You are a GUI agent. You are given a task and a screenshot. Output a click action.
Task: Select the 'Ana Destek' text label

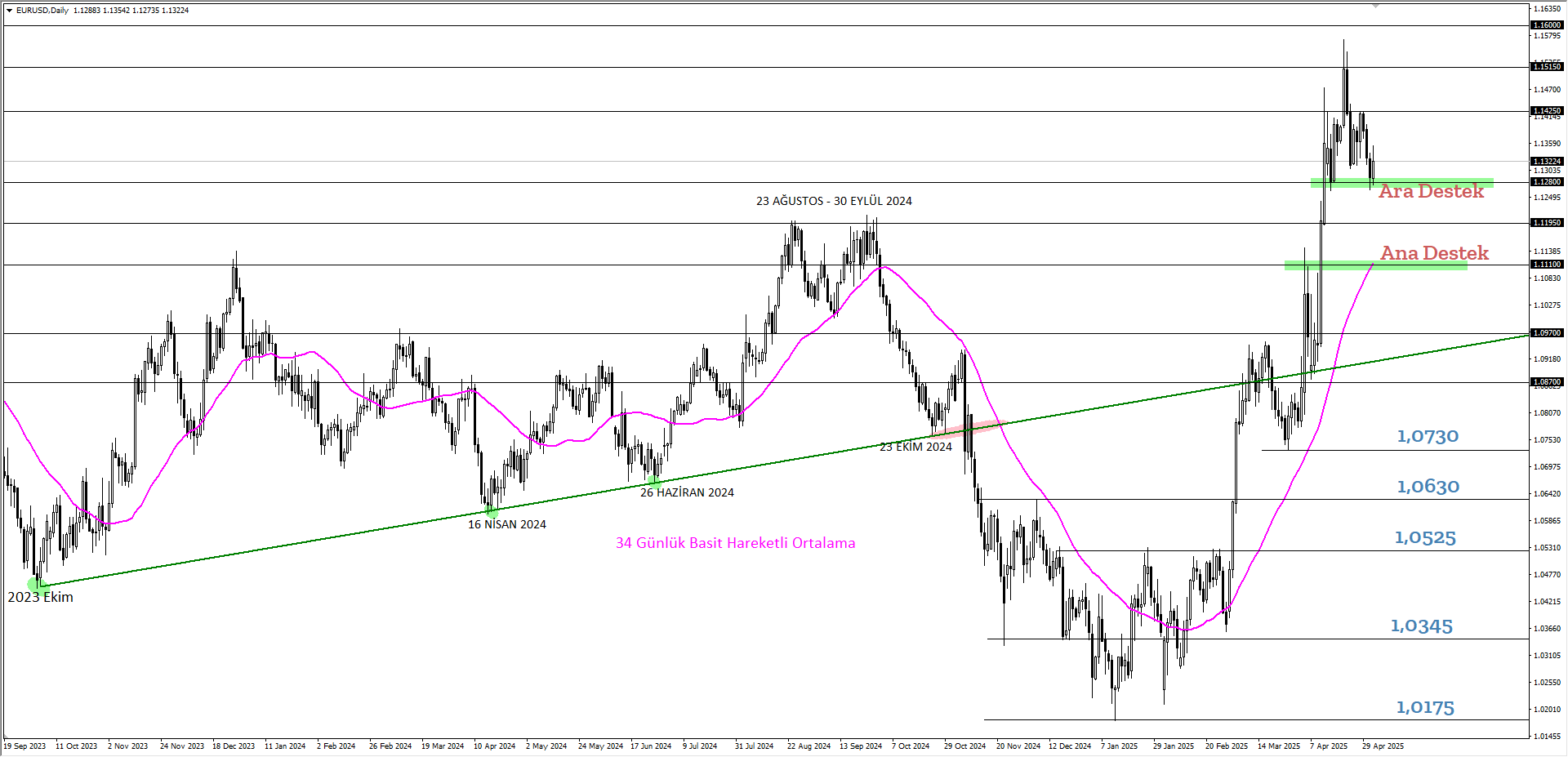coord(1435,253)
